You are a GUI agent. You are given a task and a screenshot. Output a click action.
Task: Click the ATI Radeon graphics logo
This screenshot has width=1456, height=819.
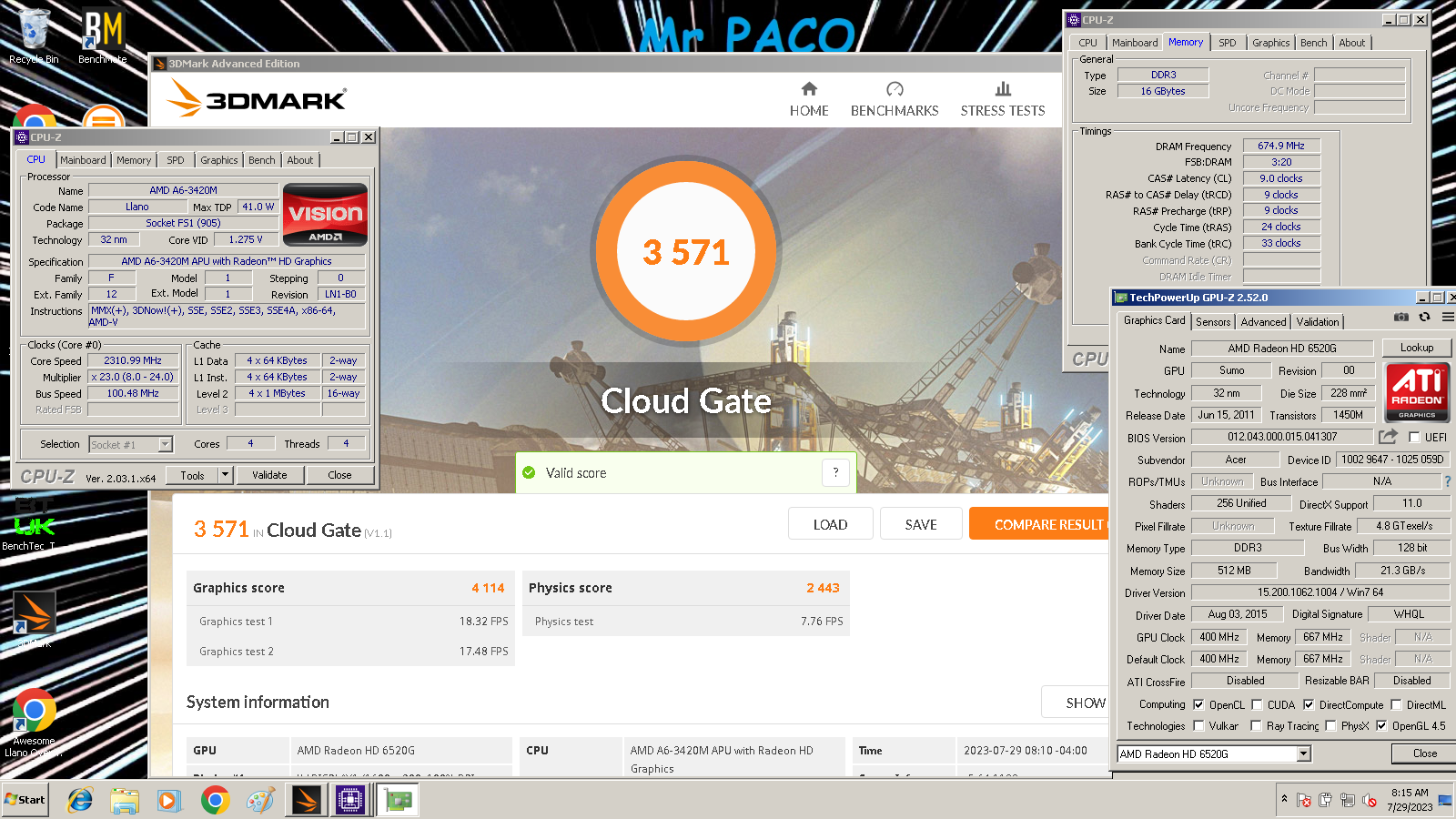(1417, 392)
